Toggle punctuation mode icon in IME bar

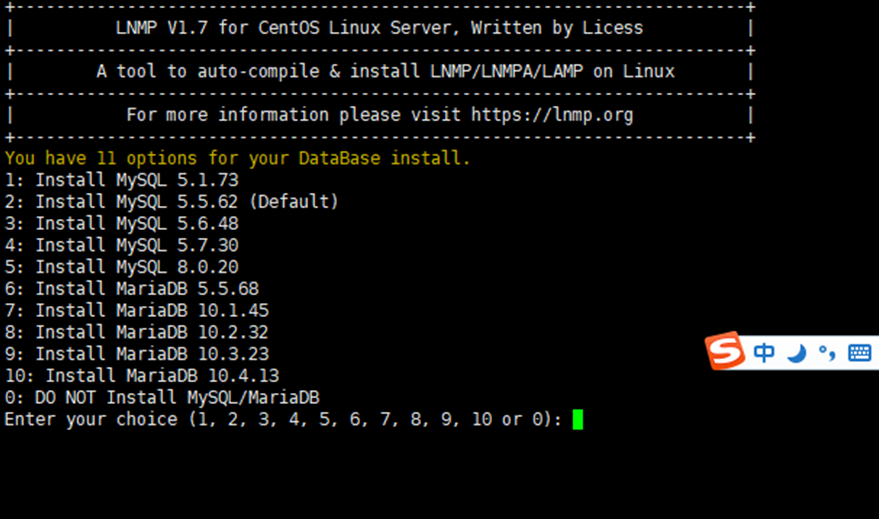tap(827, 353)
